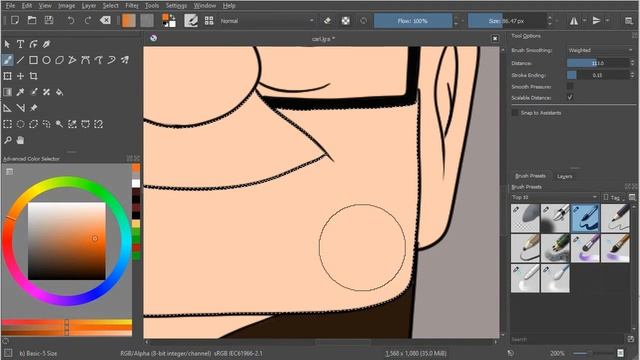Select the Measure tool
640x360 pixels.
(20, 108)
